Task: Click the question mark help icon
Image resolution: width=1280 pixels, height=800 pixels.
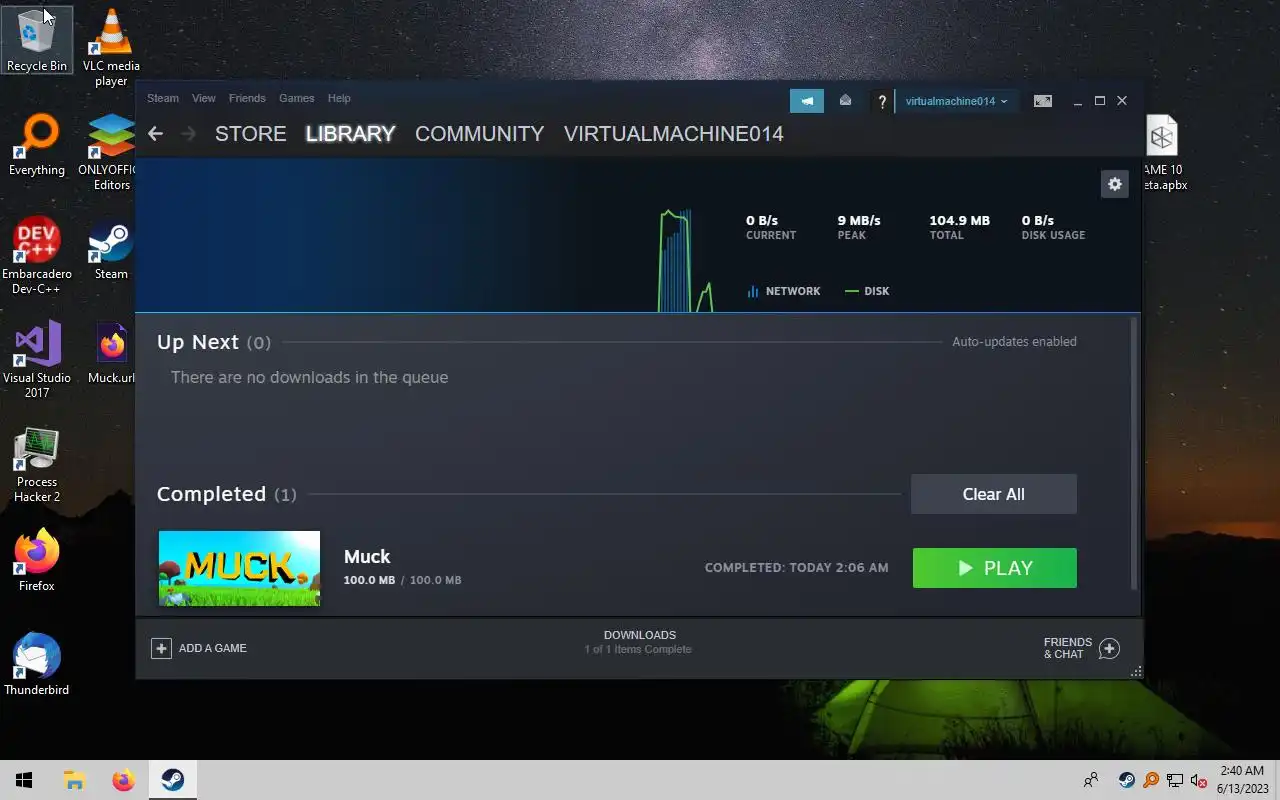Action: tap(881, 101)
